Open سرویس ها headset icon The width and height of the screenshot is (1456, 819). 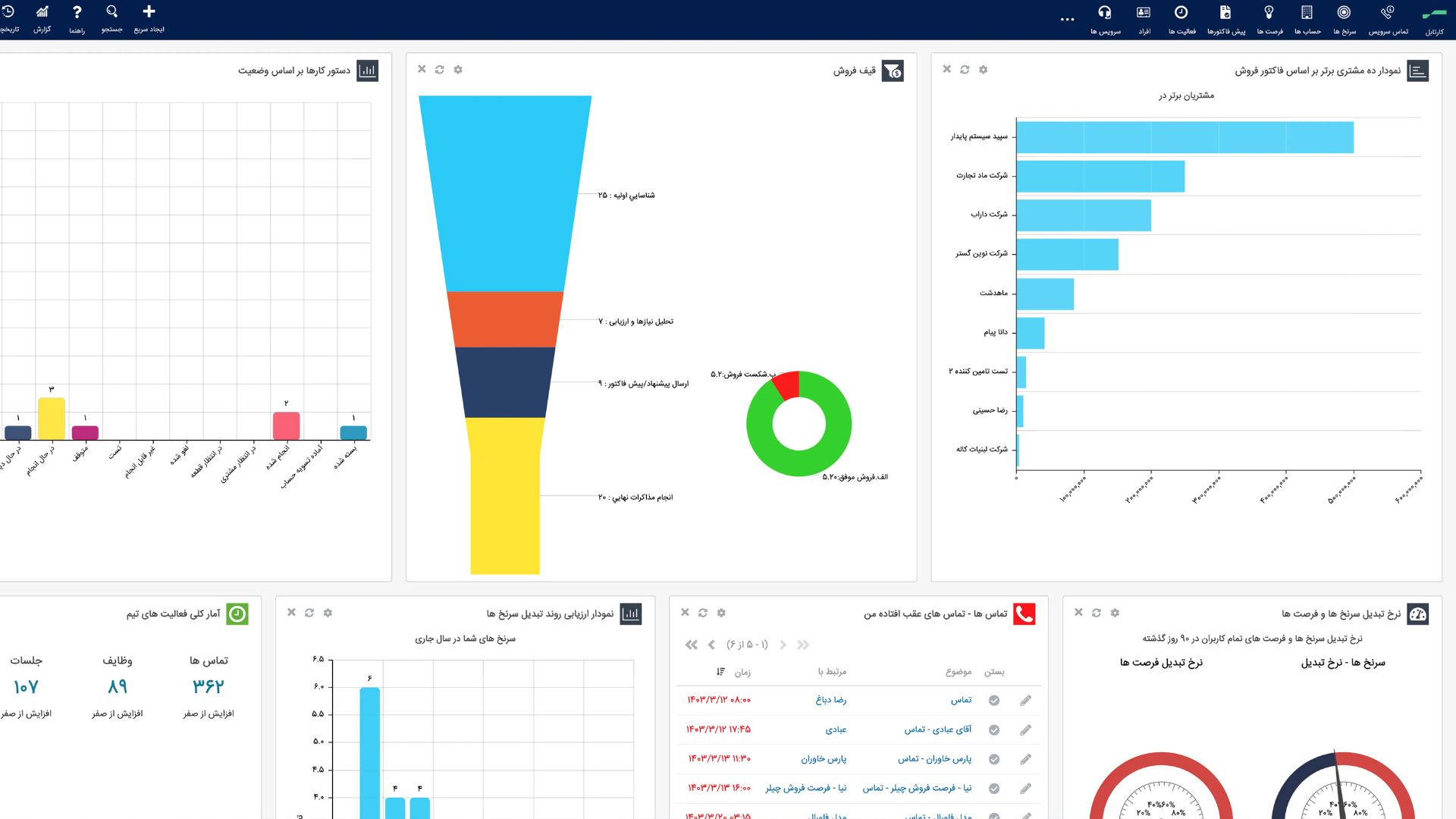coord(1105,12)
